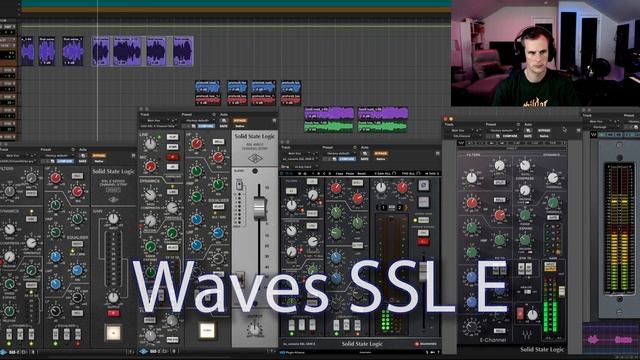Click SAFE button in Brainworx plugin header
The height and width of the screenshot is (360, 640).
364,159
